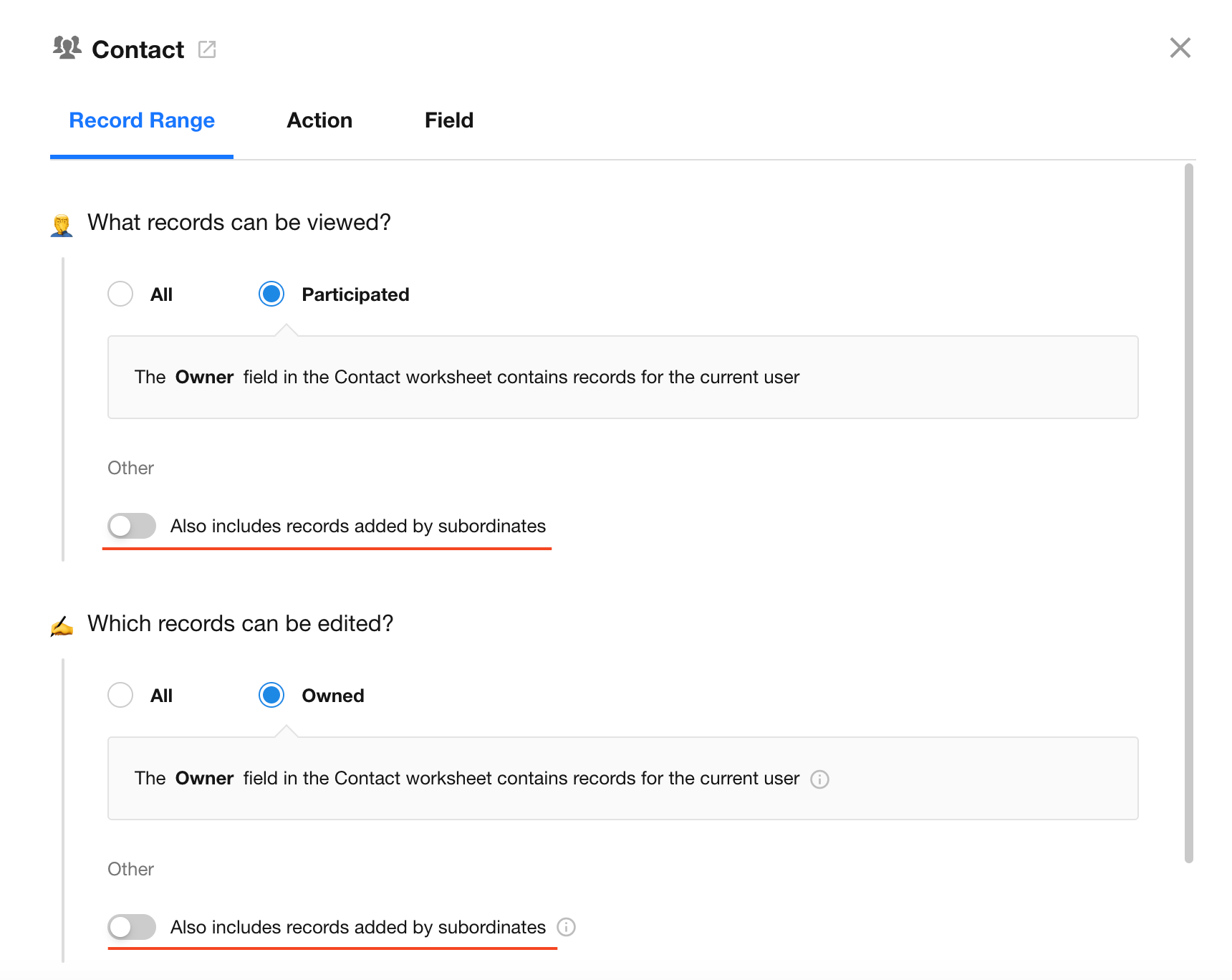Click info icon beside edit Owner field description
The height and width of the screenshot is (980, 1232).
click(x=819, y=779)
